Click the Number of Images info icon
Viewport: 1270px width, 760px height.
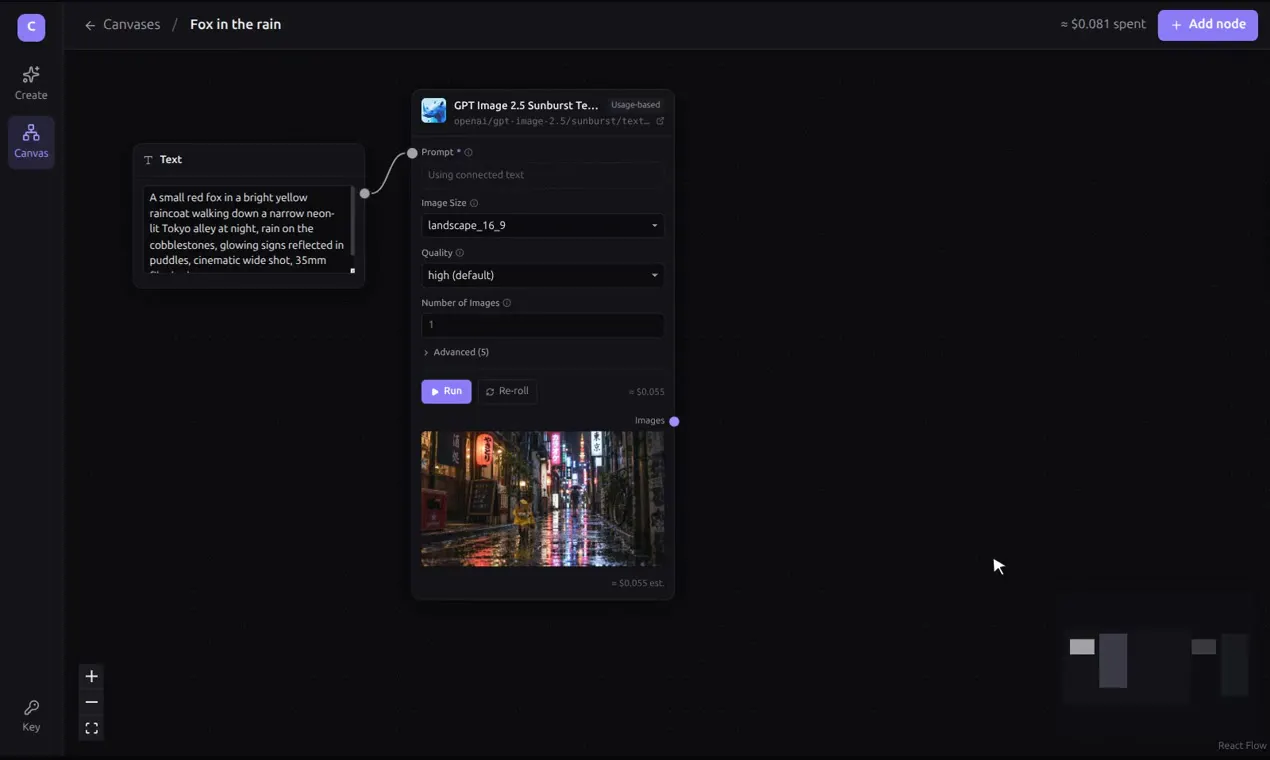point(507,303)
